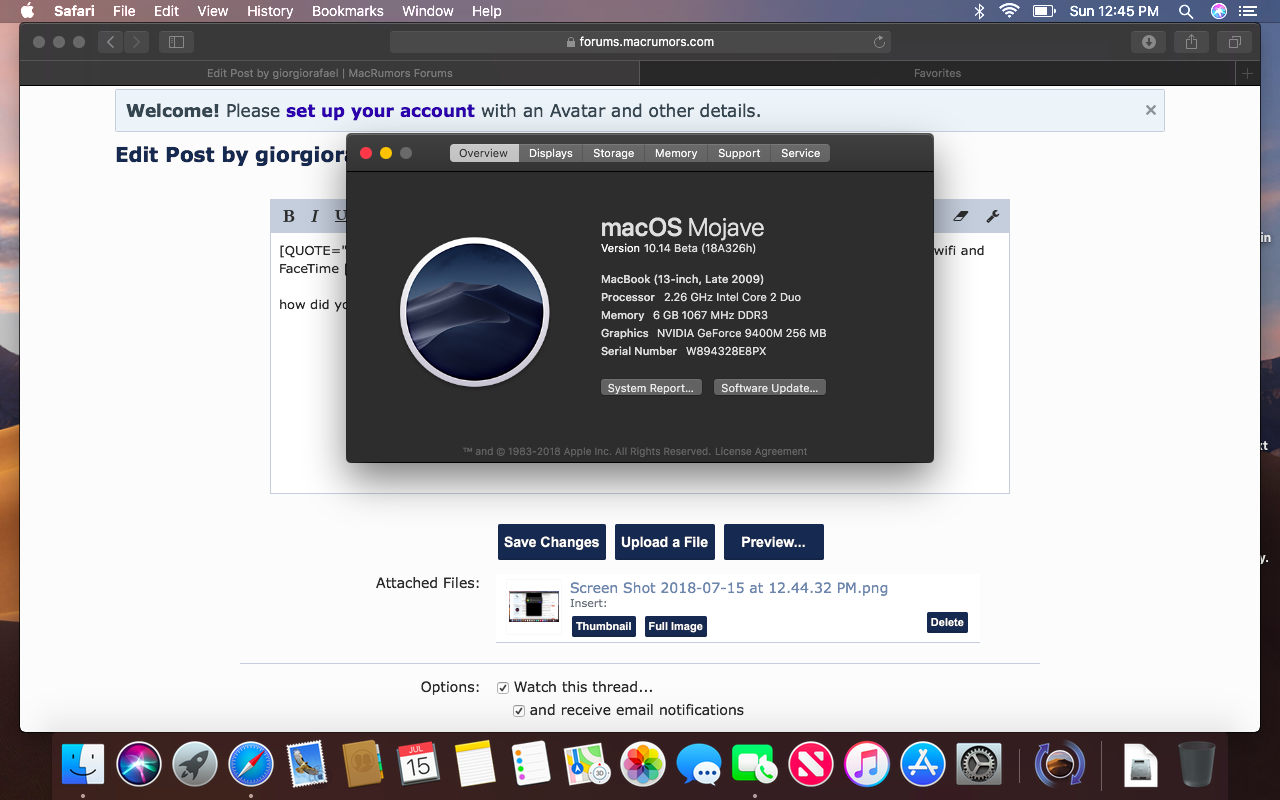Switch to the Service tab
Image resolution: width=1280 pixels, height=800 pixels.
tap(800, 153)
